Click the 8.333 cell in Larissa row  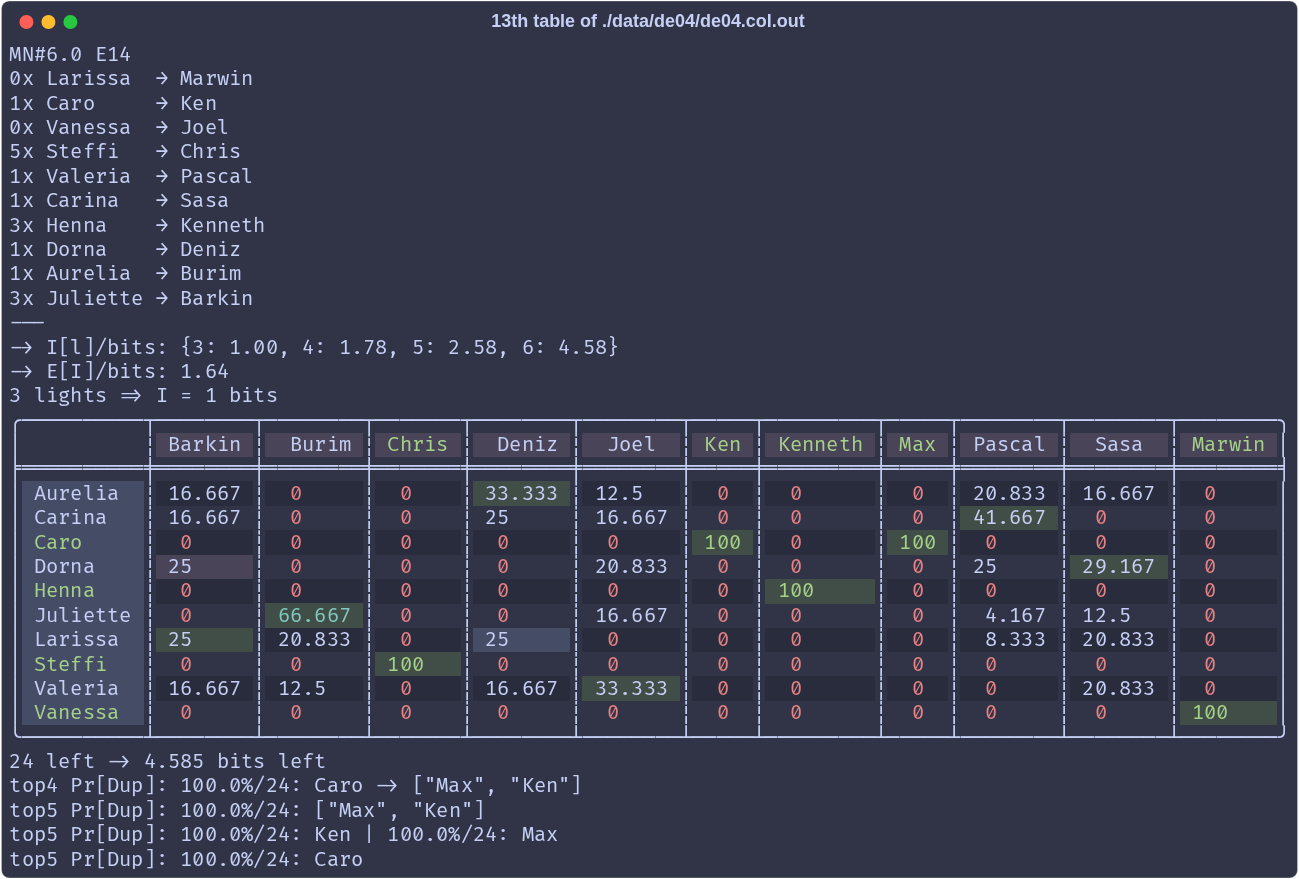pos(1009,639)
